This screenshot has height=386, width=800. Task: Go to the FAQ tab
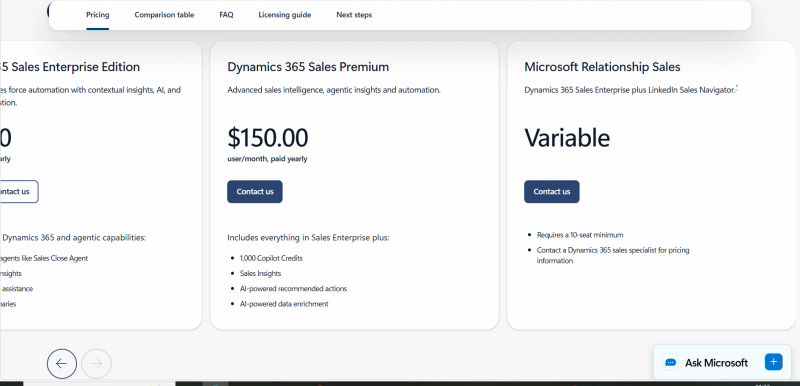click(x=226, y=15)
